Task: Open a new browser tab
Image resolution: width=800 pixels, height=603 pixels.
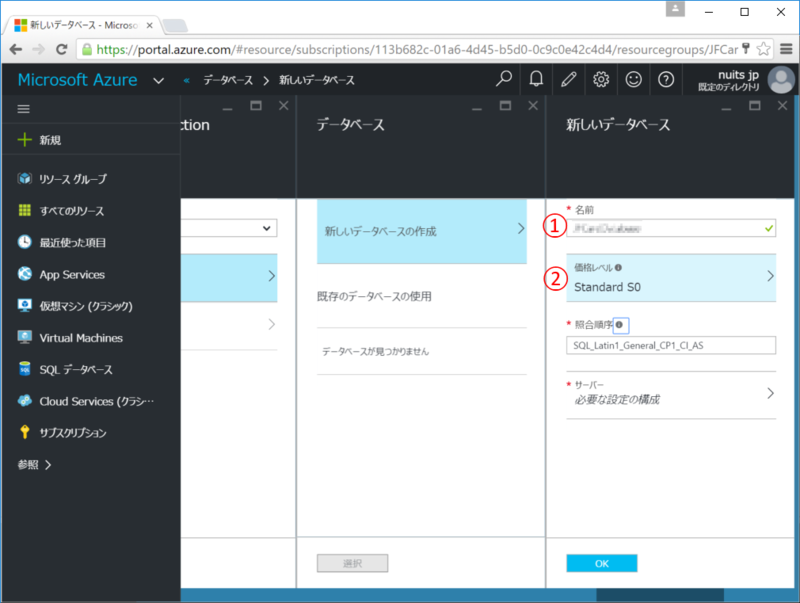Action: tap(174, 25)
